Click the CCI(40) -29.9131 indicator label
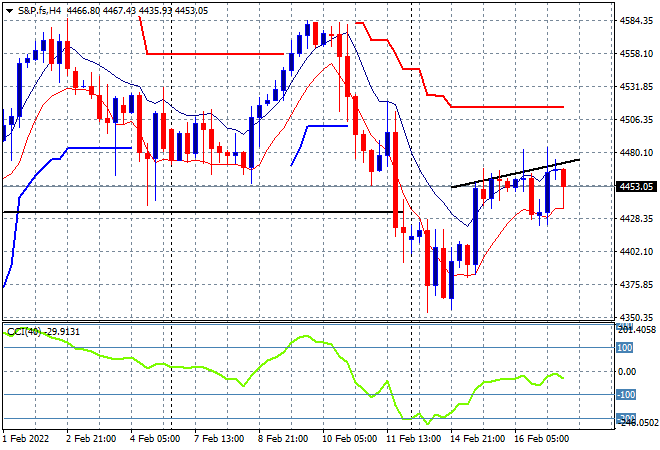660x450 pixels. coord(43,332)
